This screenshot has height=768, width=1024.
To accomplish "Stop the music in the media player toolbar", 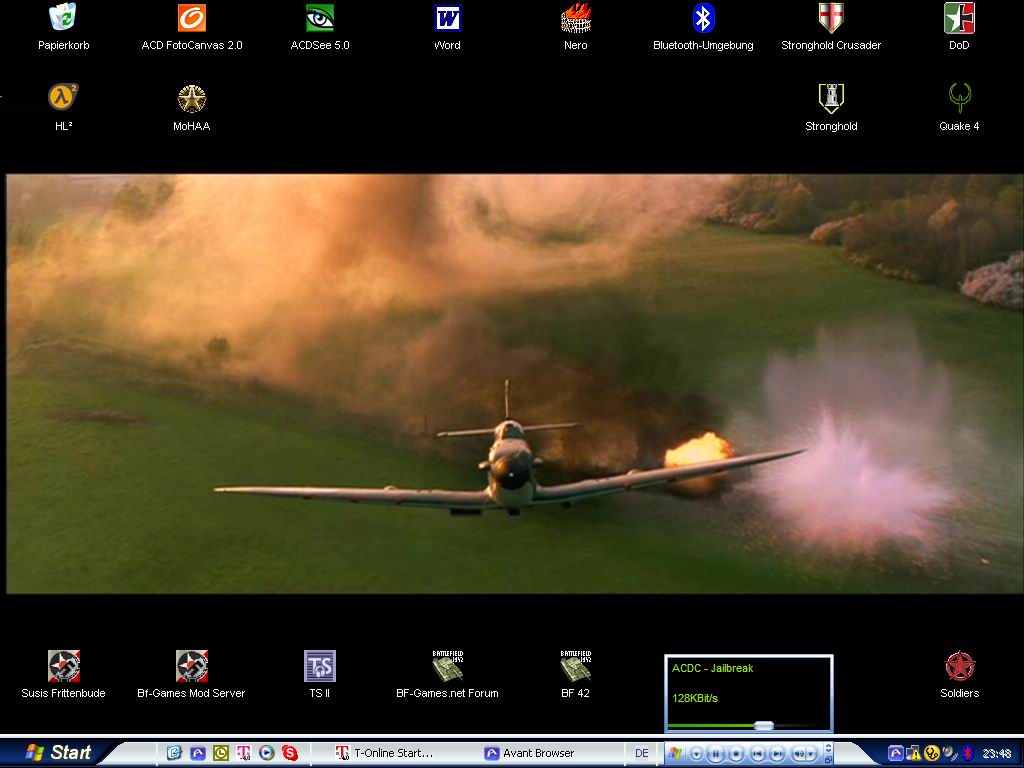I will point(736,753).
